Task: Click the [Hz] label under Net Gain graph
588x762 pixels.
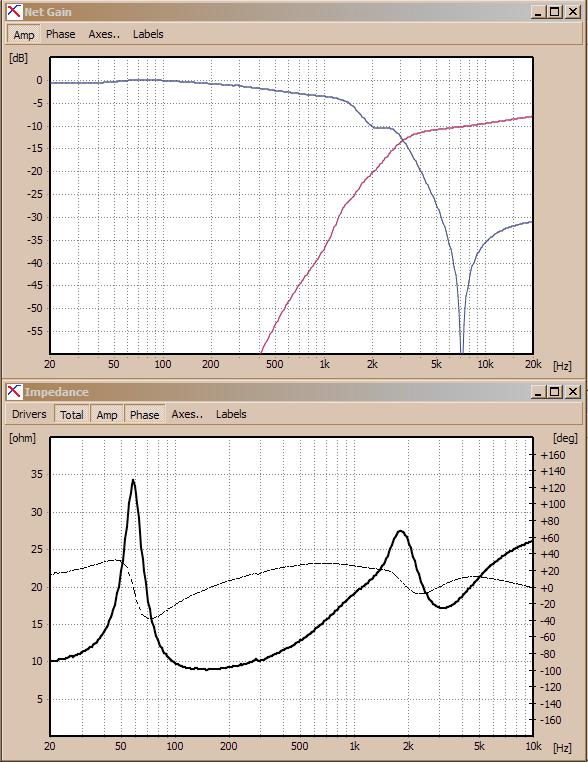Action: click(x=562, y=366)
